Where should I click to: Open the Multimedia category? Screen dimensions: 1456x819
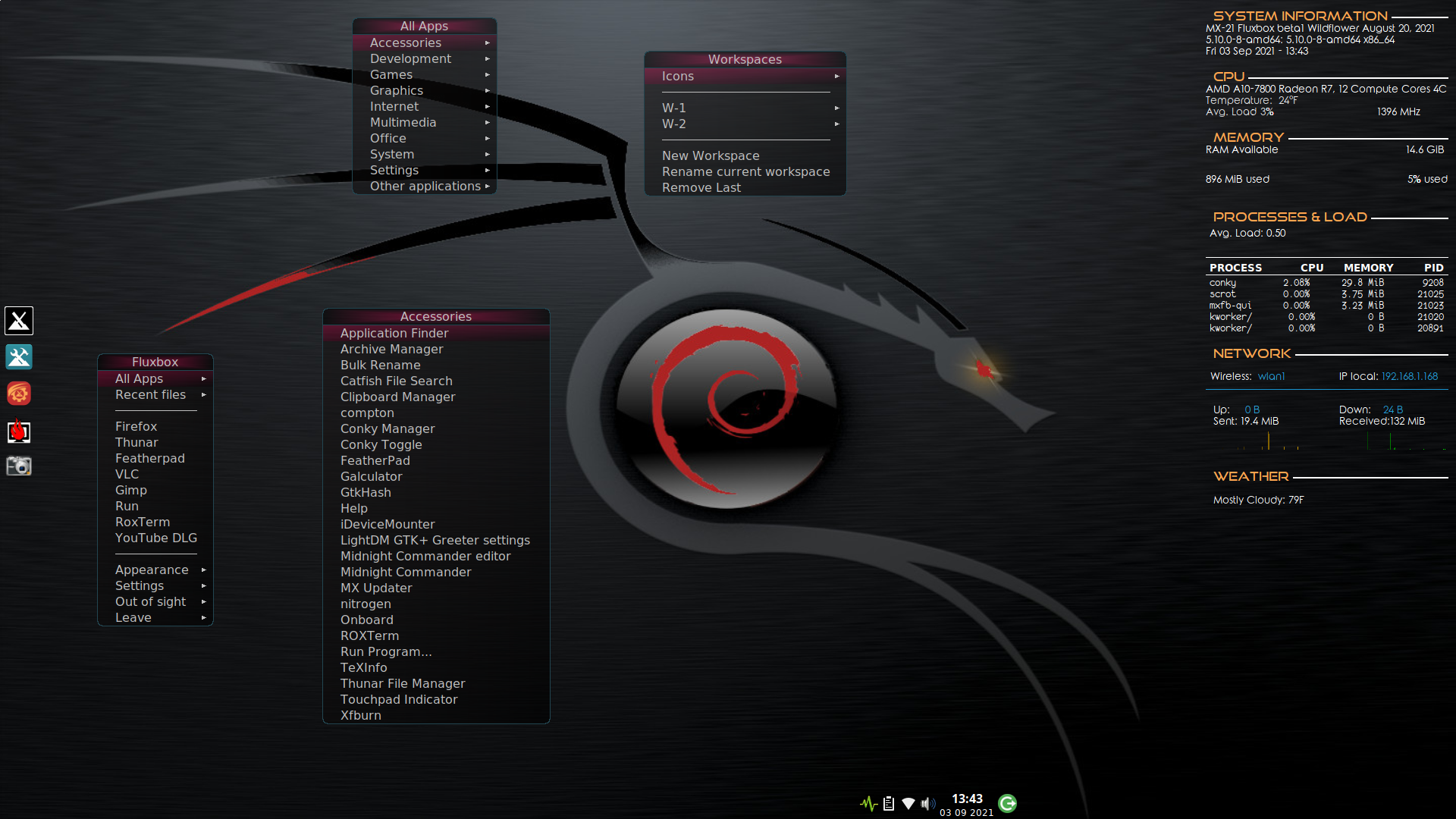point(425,122)
